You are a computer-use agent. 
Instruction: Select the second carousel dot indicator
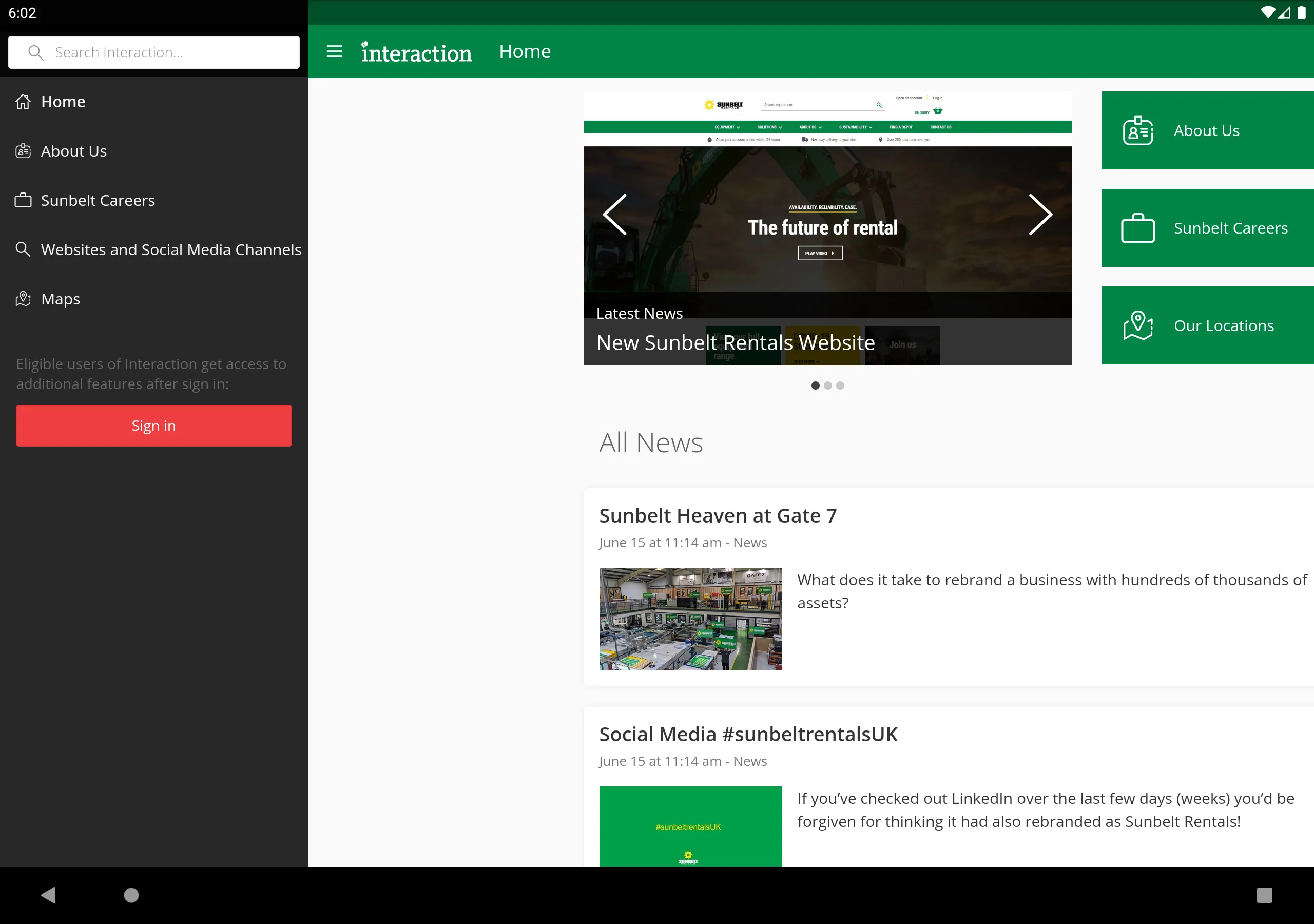coord(827,386)
